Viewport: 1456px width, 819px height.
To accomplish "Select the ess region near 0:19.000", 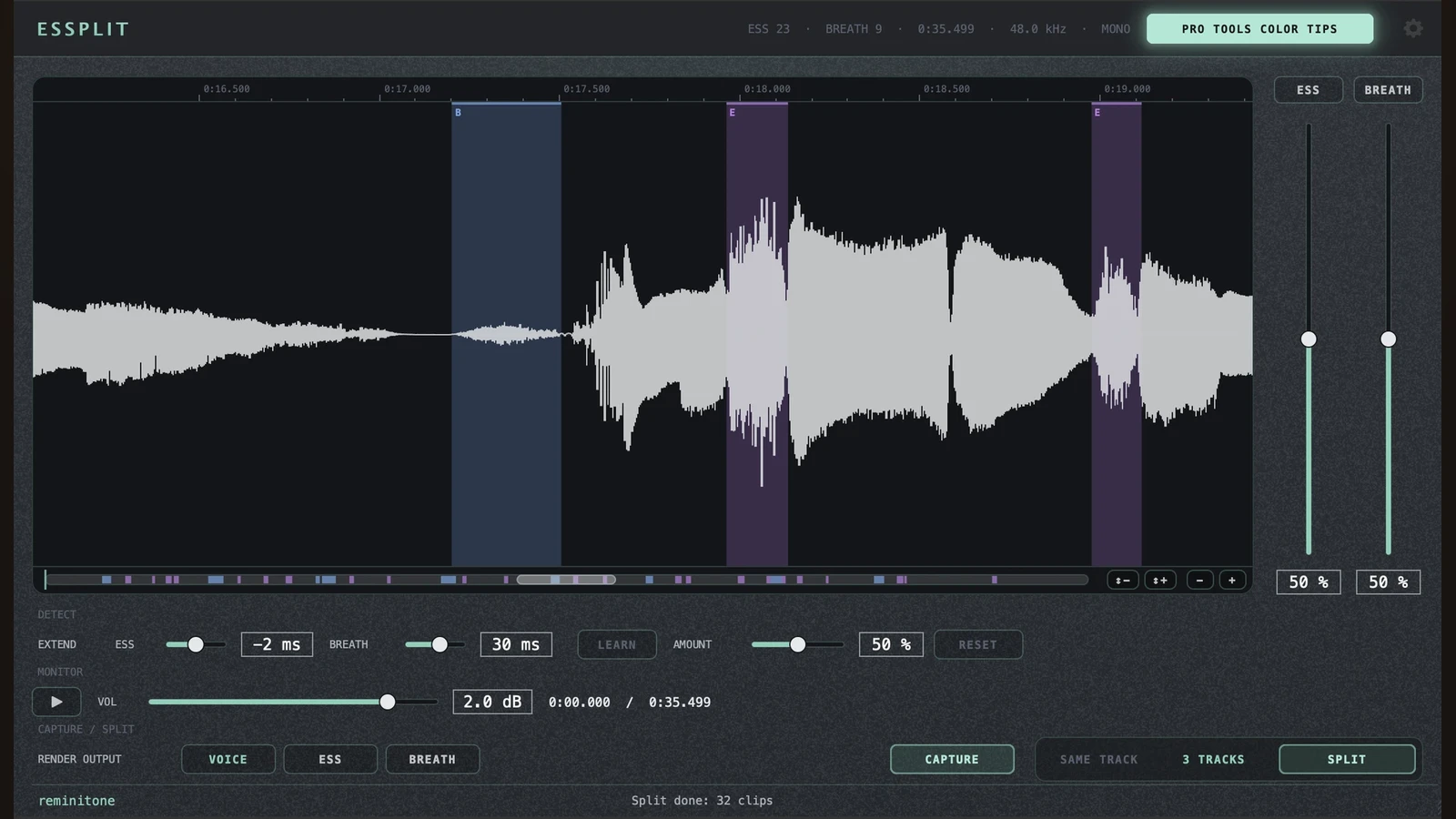I will [1117, 334].
